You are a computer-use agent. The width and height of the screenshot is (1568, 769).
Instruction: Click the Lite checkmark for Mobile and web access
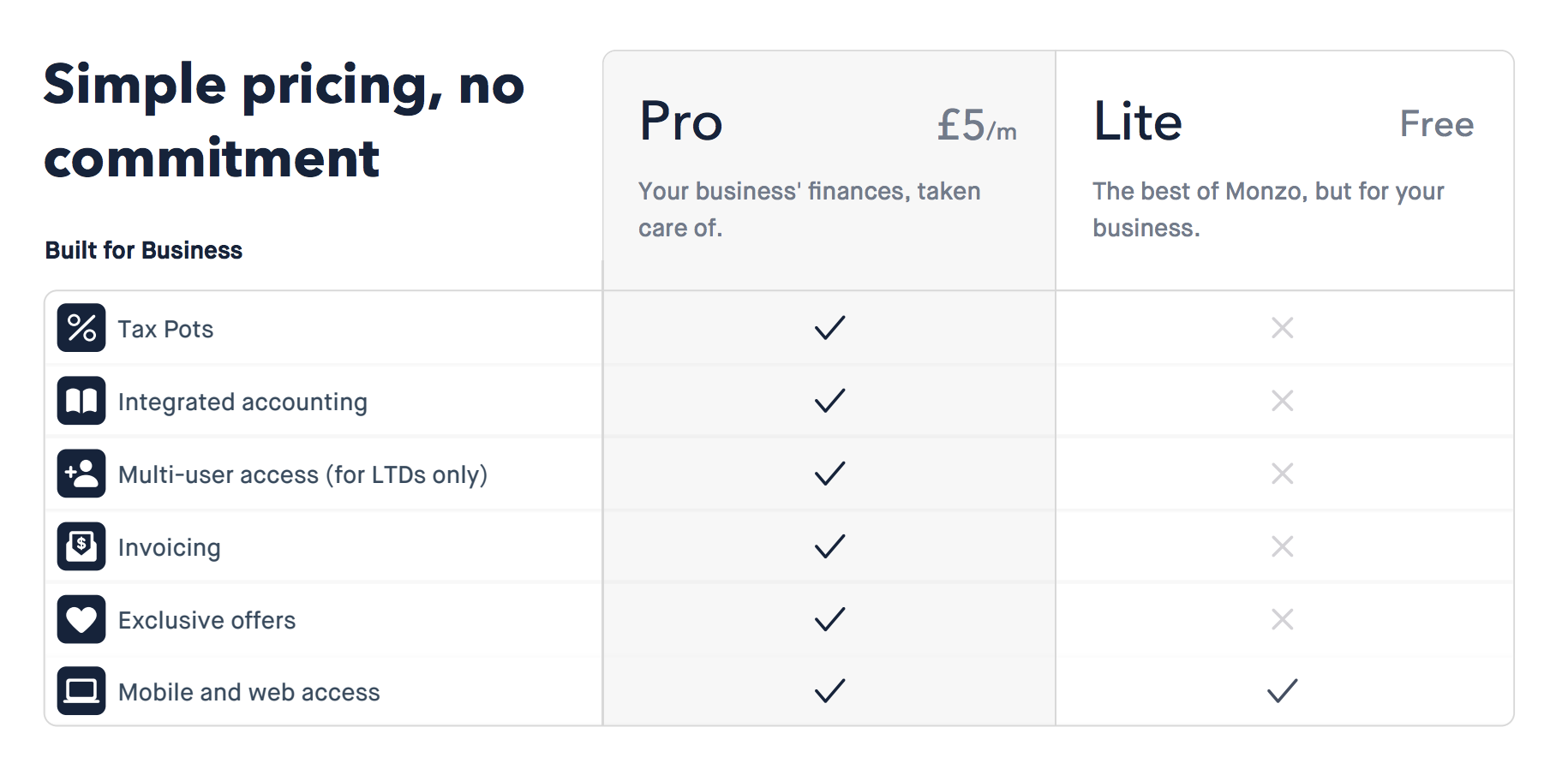[x=1282, y=690]
